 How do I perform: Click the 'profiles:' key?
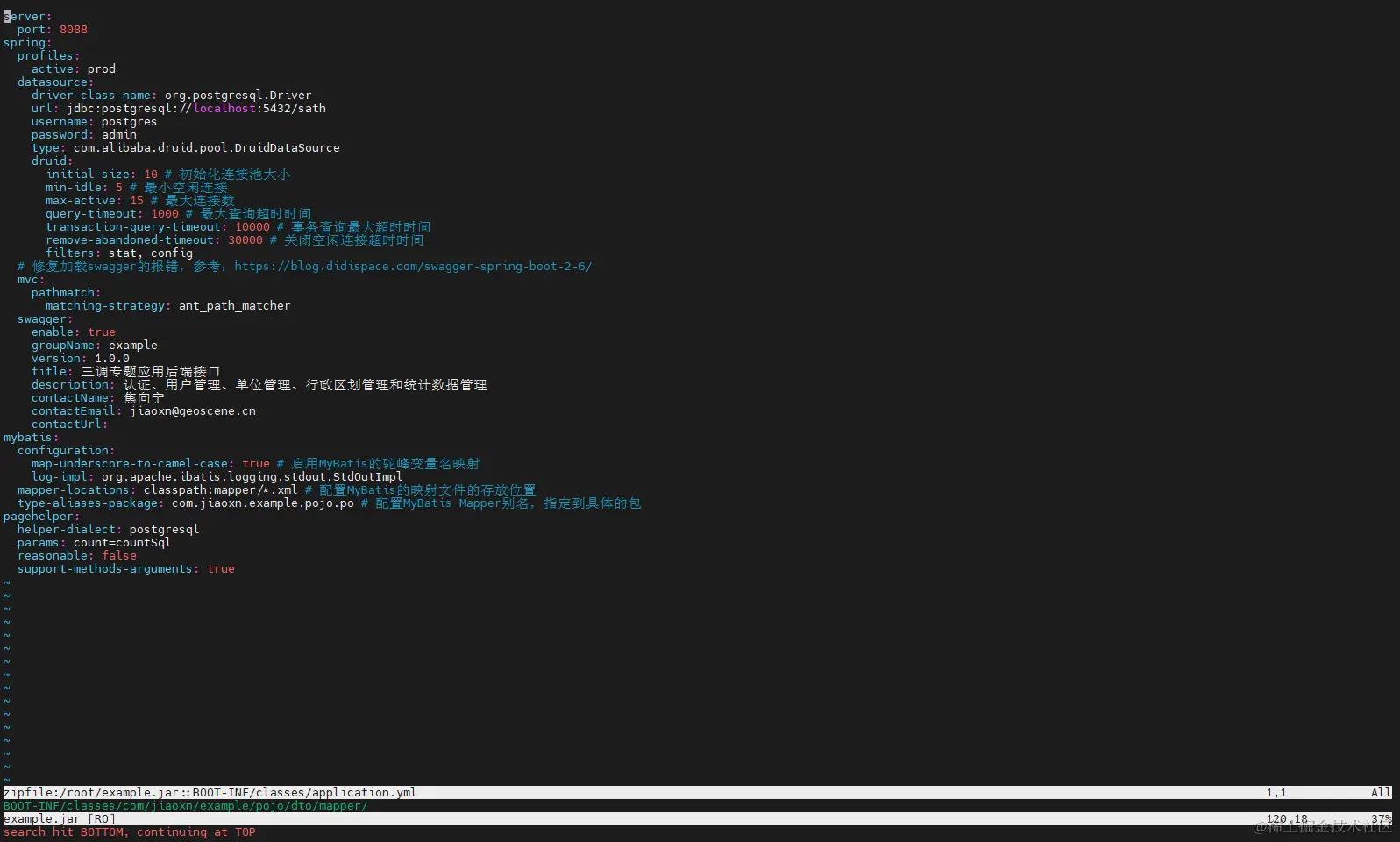click(48, 56)
